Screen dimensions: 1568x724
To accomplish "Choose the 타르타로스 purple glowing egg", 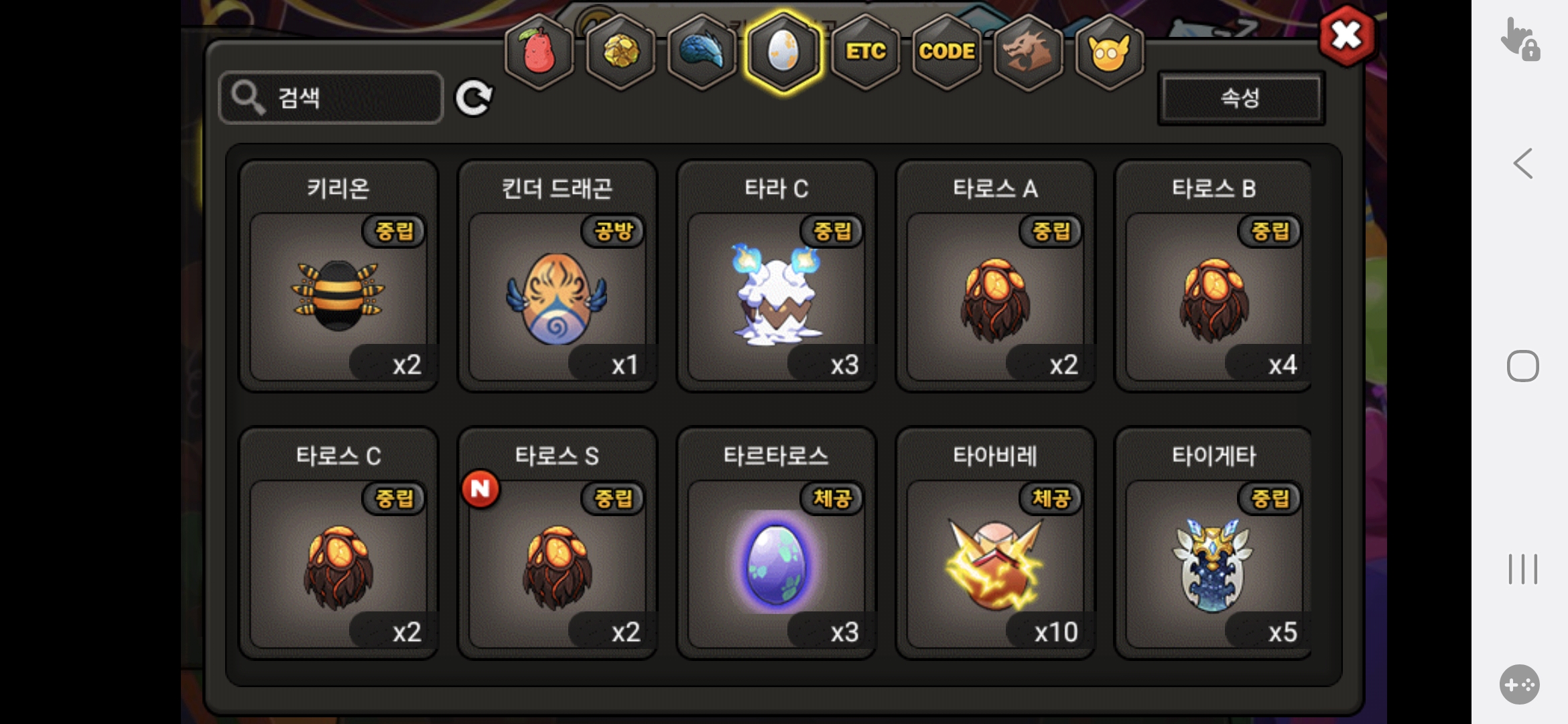I will click(x=777, y=543).
